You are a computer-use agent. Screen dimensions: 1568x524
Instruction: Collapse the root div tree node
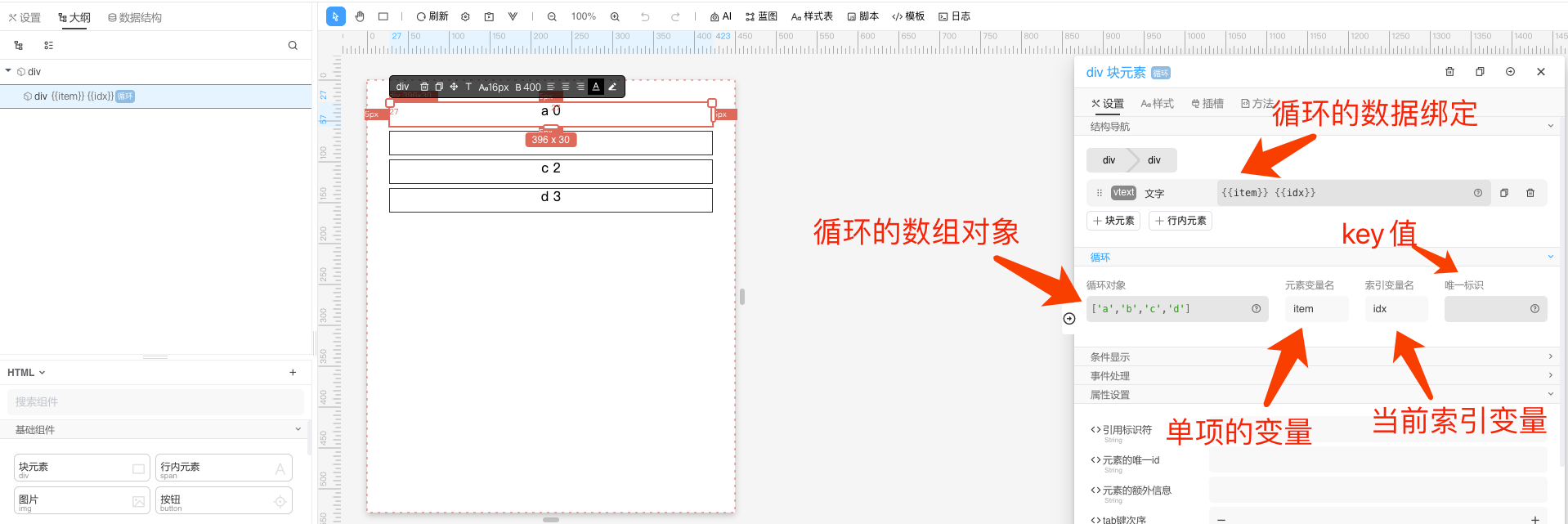click(8, 71)
